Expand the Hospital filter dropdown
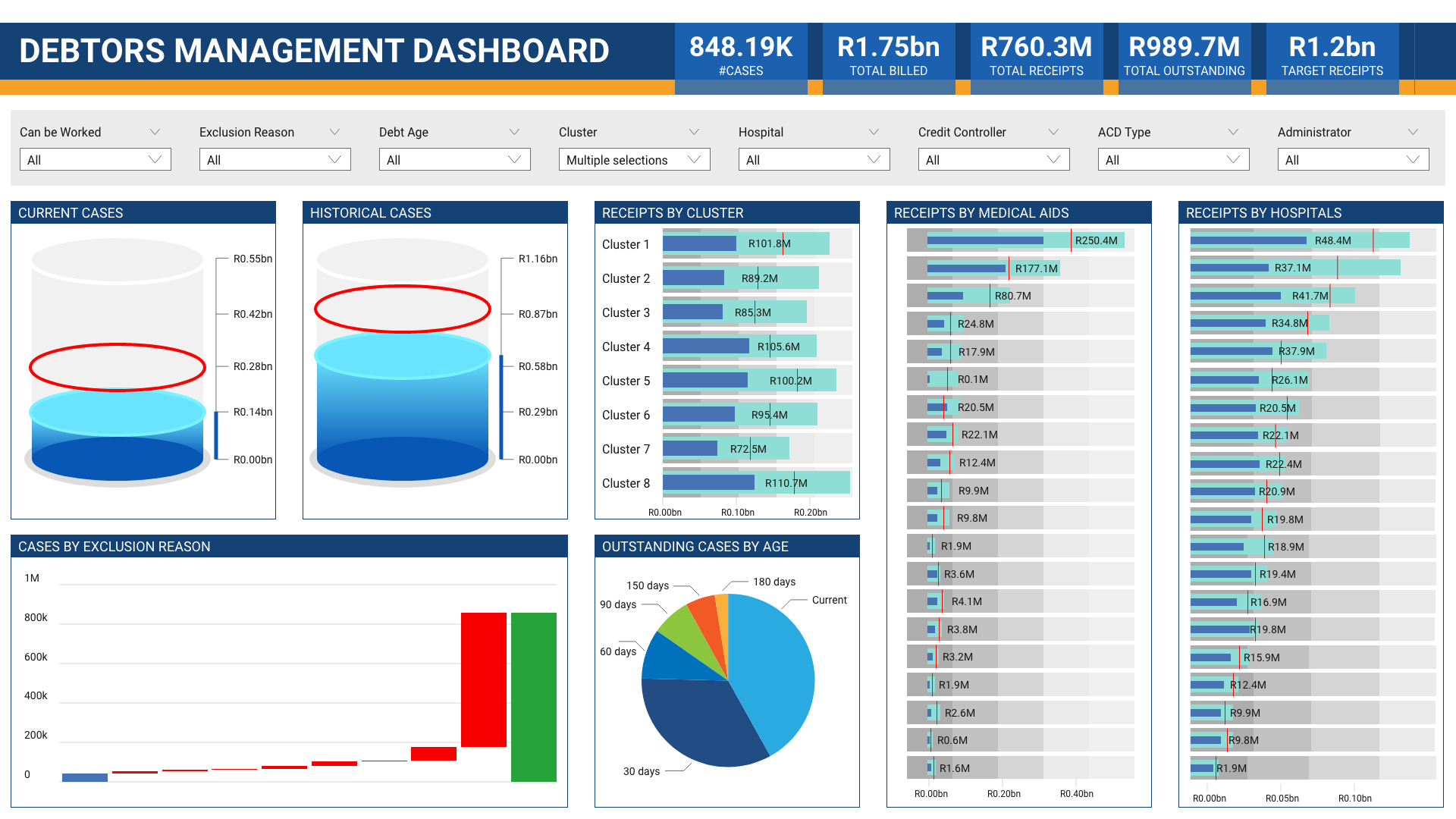 tap(814, 159)
